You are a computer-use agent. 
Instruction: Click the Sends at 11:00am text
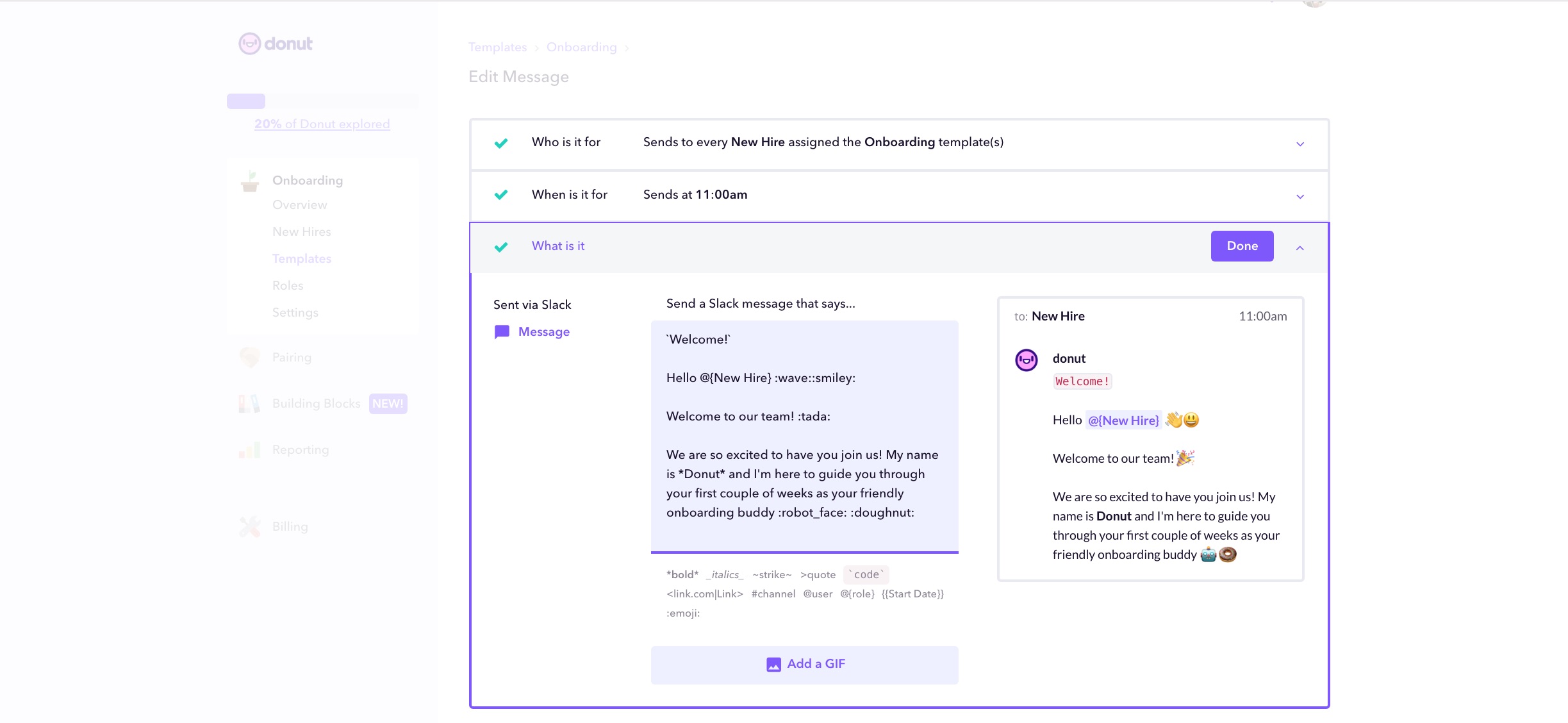(x=695, y=195)
